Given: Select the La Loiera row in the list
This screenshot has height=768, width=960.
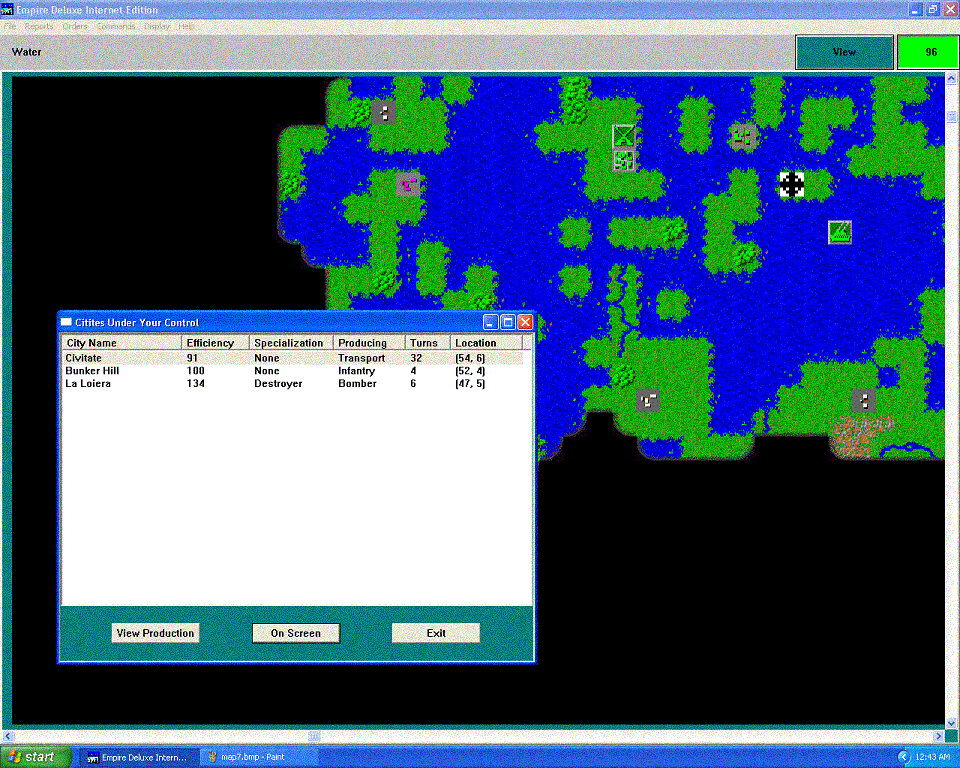Looking at the screenshot, I should click(x=88, y=384).
